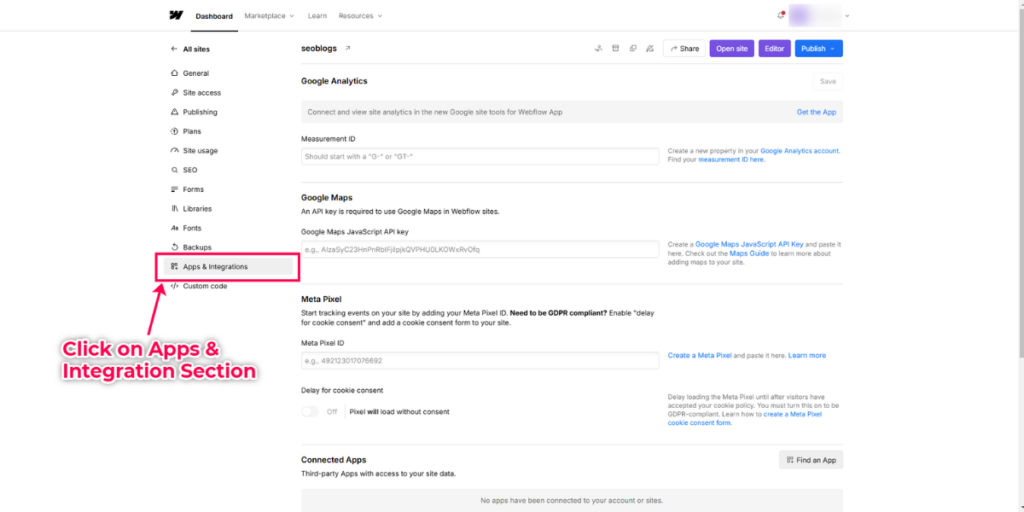Click the Connected Apps heading

(334, 460)
